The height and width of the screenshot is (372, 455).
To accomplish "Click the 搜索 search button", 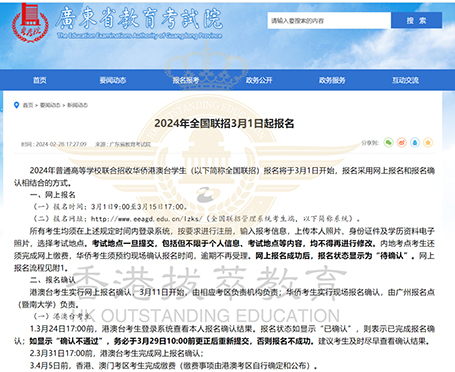I will pyautogui.click(x=416, y=21).
